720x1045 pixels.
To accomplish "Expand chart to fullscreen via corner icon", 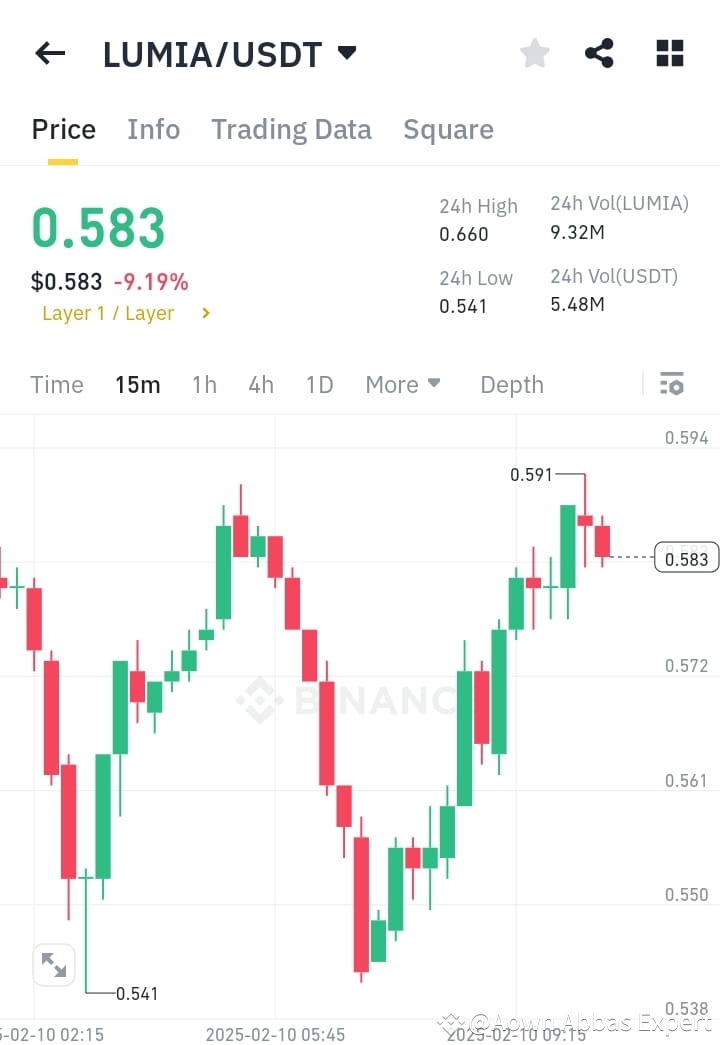I will coord(55,964).
